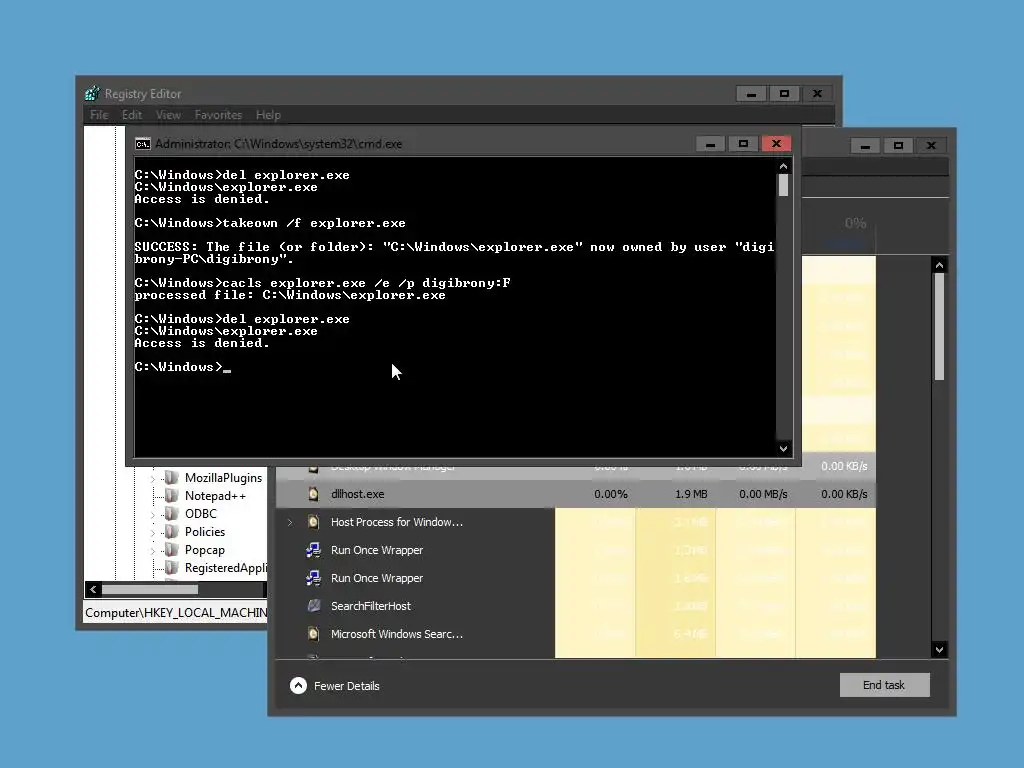The width and height of the screenshot is (1024, 768).
Task: Click Task Manager vertical scrollbar thumb
Action: point(939,327)
